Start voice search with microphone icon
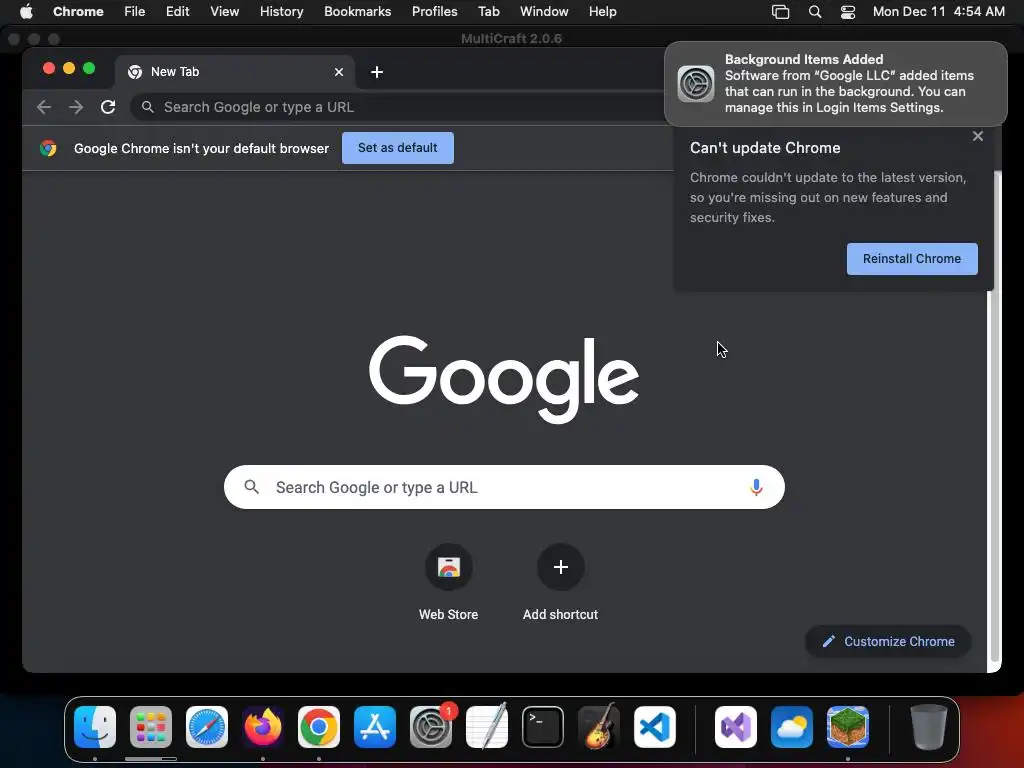1024x768 pixels. (756, 487)
